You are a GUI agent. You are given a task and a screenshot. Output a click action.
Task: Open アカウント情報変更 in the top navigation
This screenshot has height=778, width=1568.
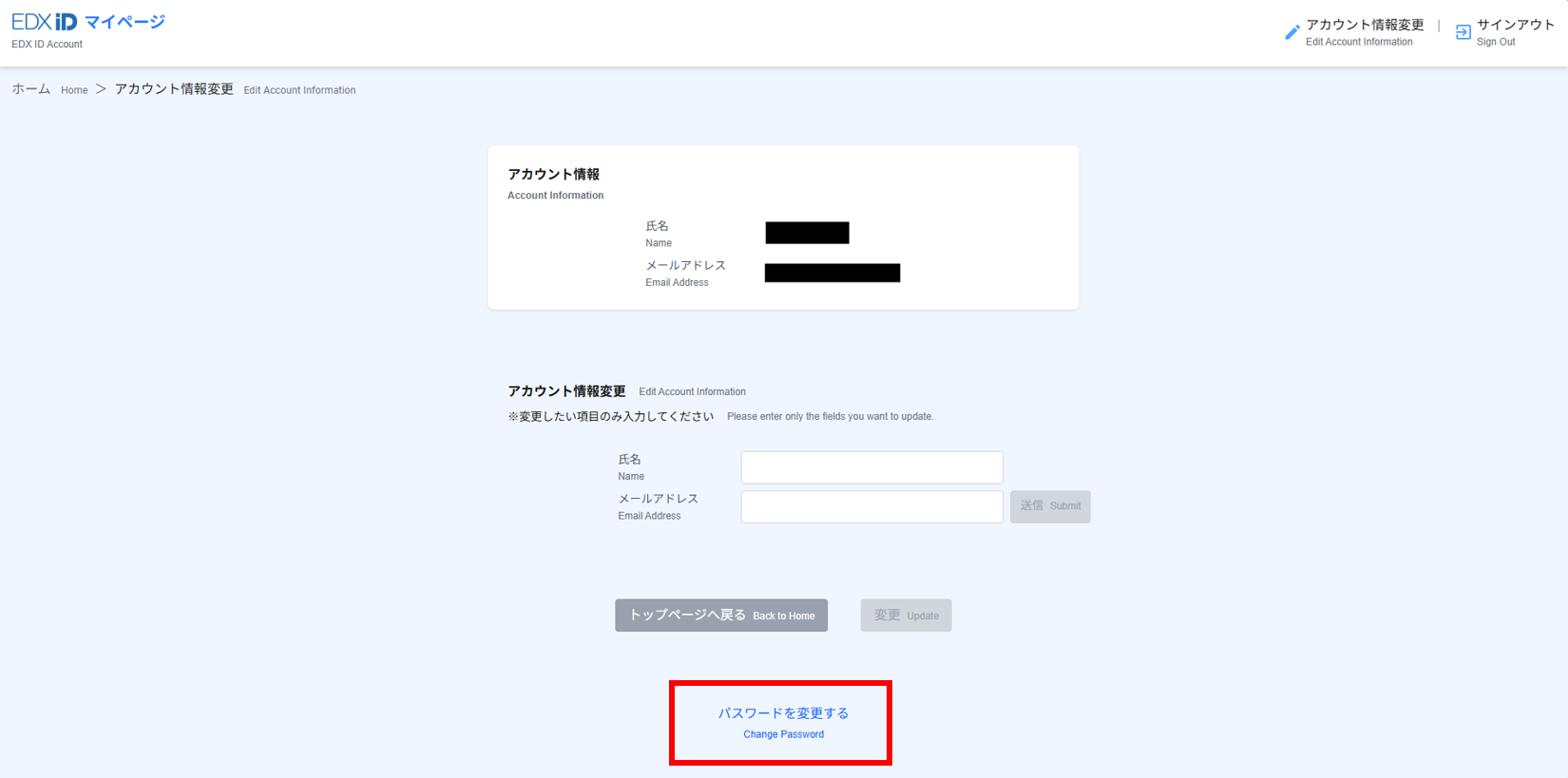(x=1364, y=26)
